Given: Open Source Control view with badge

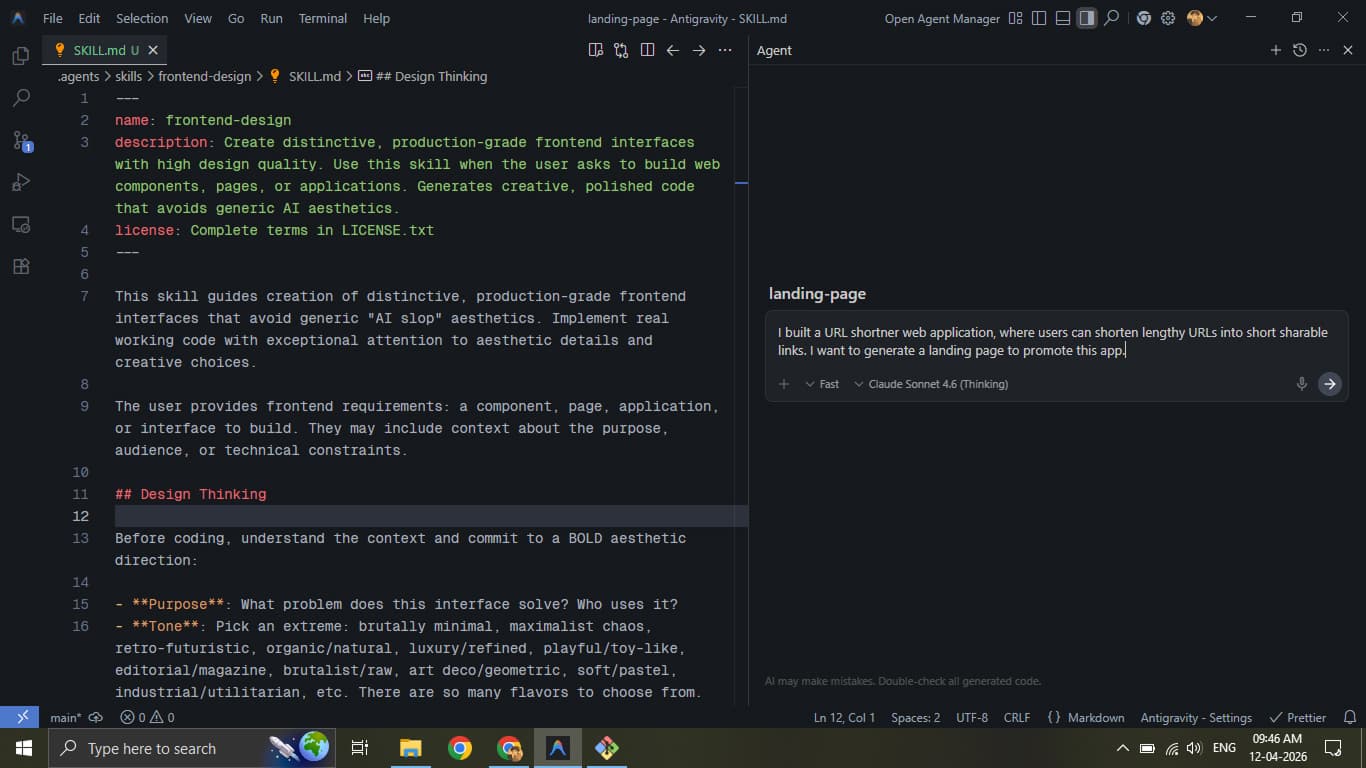Looking at the screenshot, I should click(x=20, y=140).
